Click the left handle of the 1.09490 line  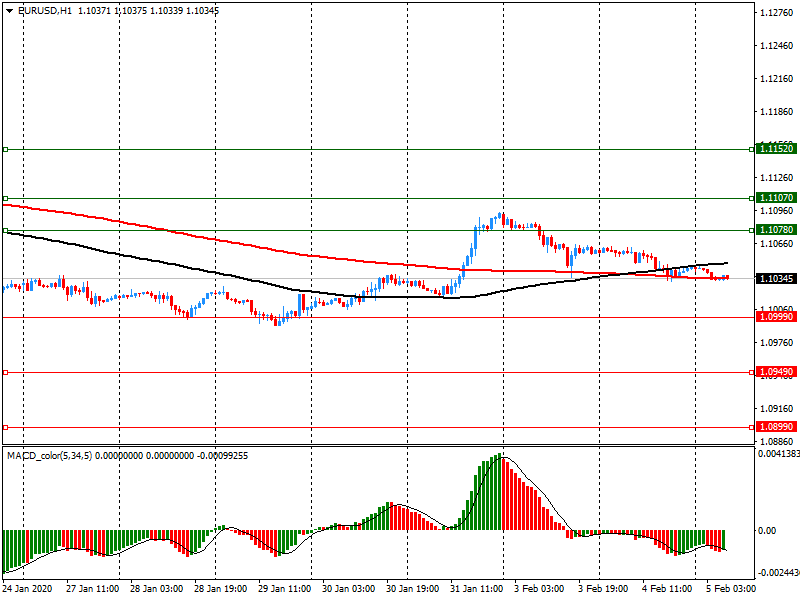click(5, 372)
